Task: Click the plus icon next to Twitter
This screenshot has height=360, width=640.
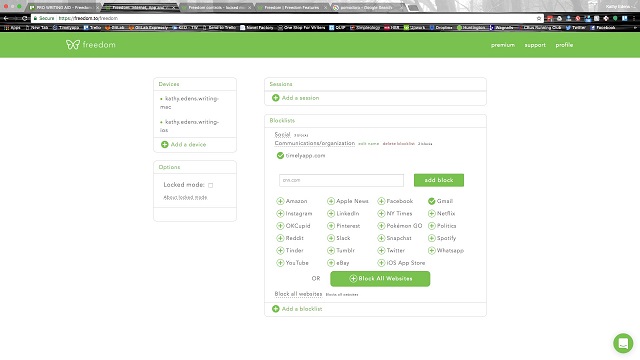Action: 381,251
